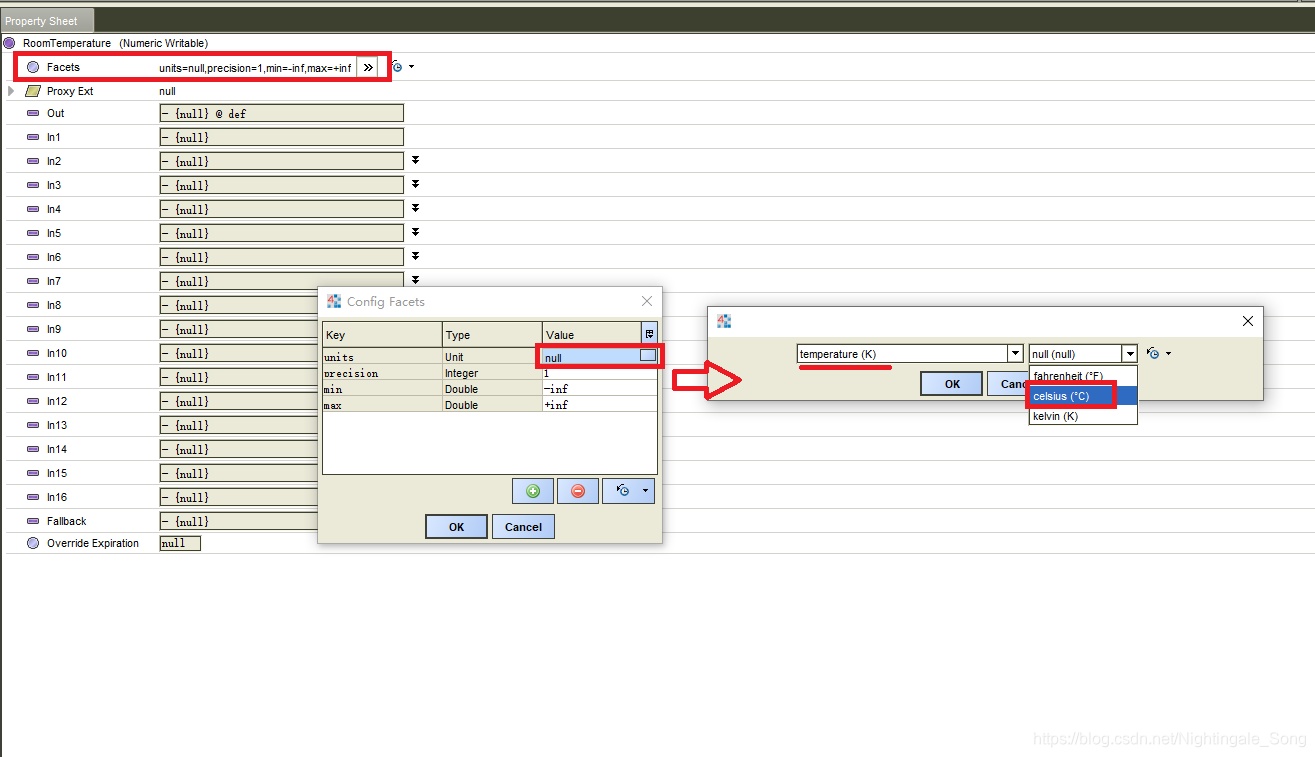Open the Facets editor with the » button
Image resolution: width=1315 pixels, height=757 pixels.
coord(368,67)
